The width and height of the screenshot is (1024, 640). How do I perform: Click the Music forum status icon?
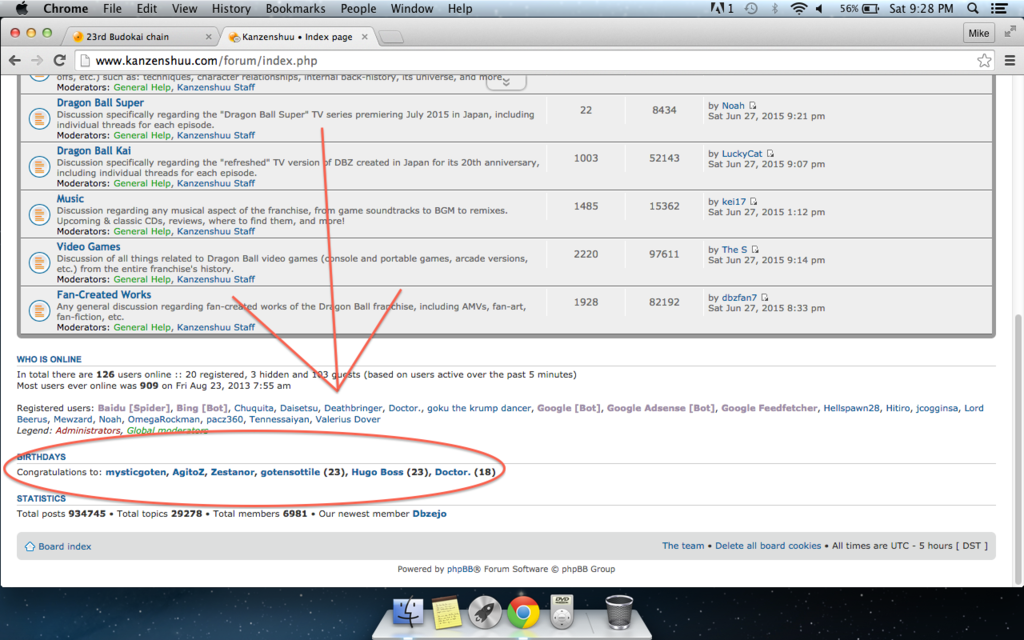(x=39, y=215)
